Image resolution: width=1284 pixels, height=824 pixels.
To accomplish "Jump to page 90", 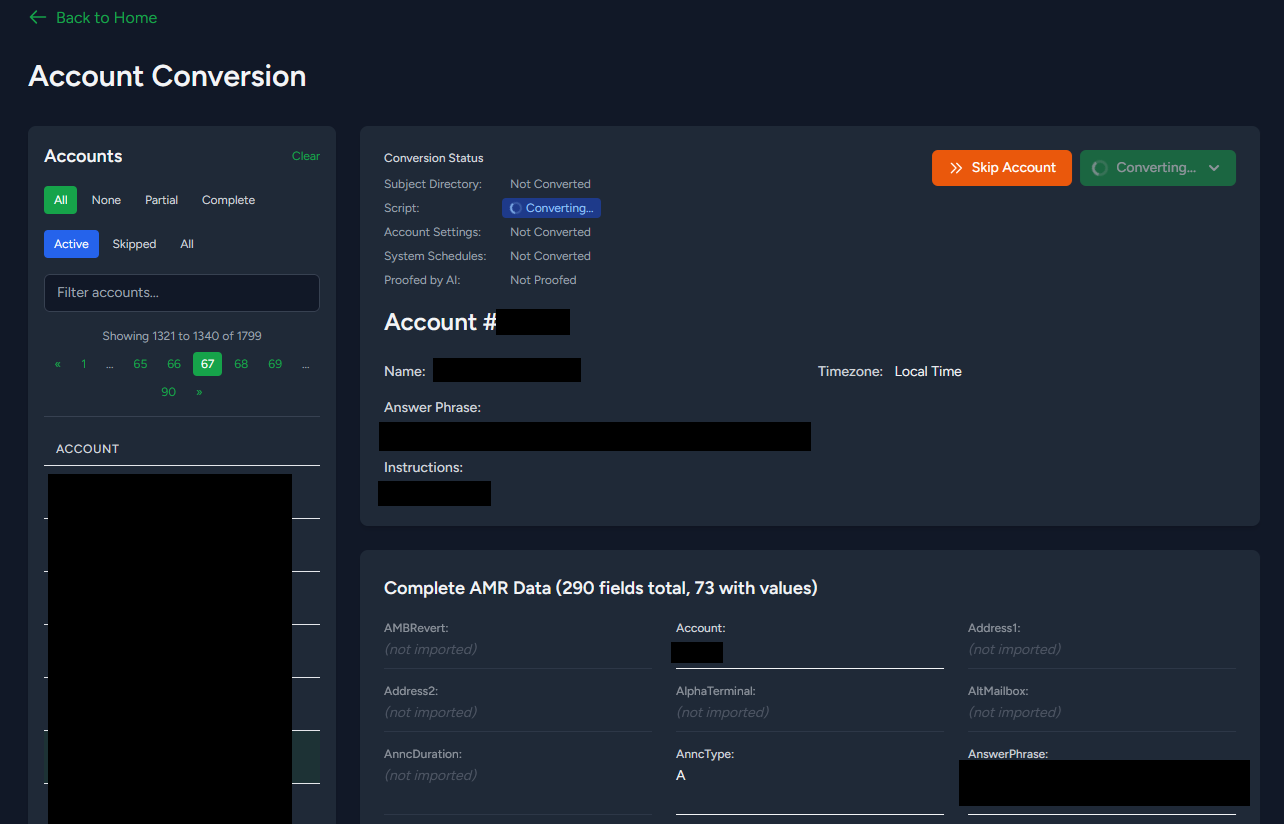I will pos(168,392).
